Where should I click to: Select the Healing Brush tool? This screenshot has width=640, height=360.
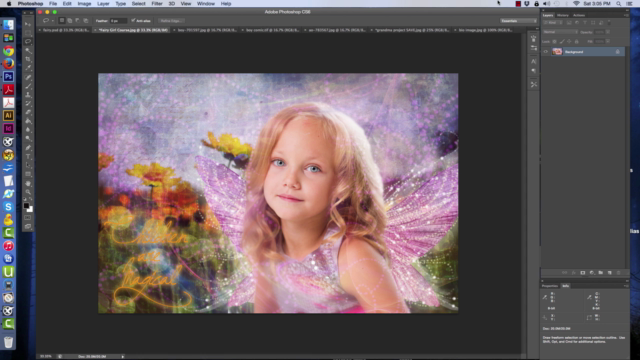pyautogui.click(x=28, y=77)
